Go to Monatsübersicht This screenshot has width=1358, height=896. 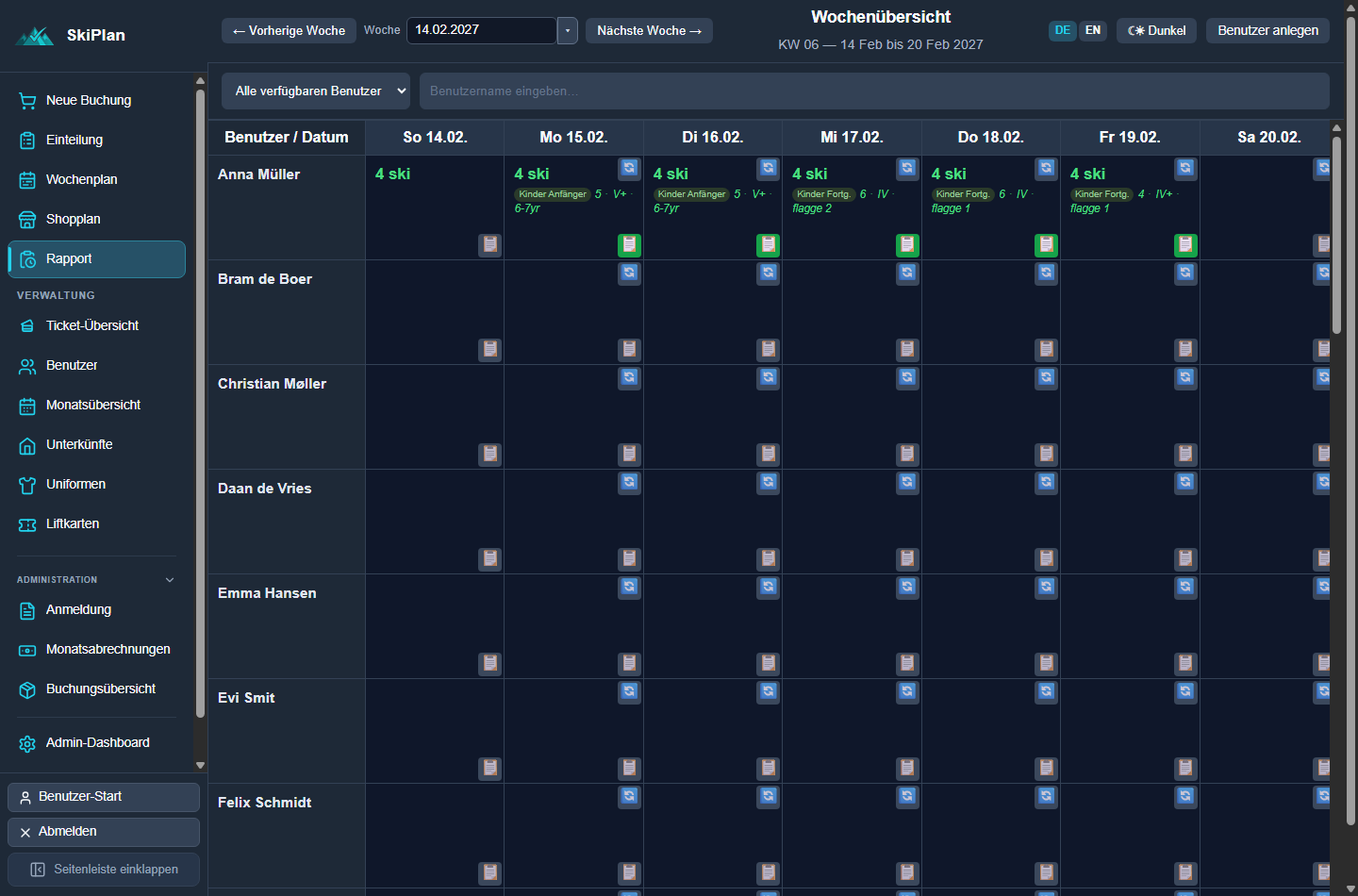(x=96, y=406)
